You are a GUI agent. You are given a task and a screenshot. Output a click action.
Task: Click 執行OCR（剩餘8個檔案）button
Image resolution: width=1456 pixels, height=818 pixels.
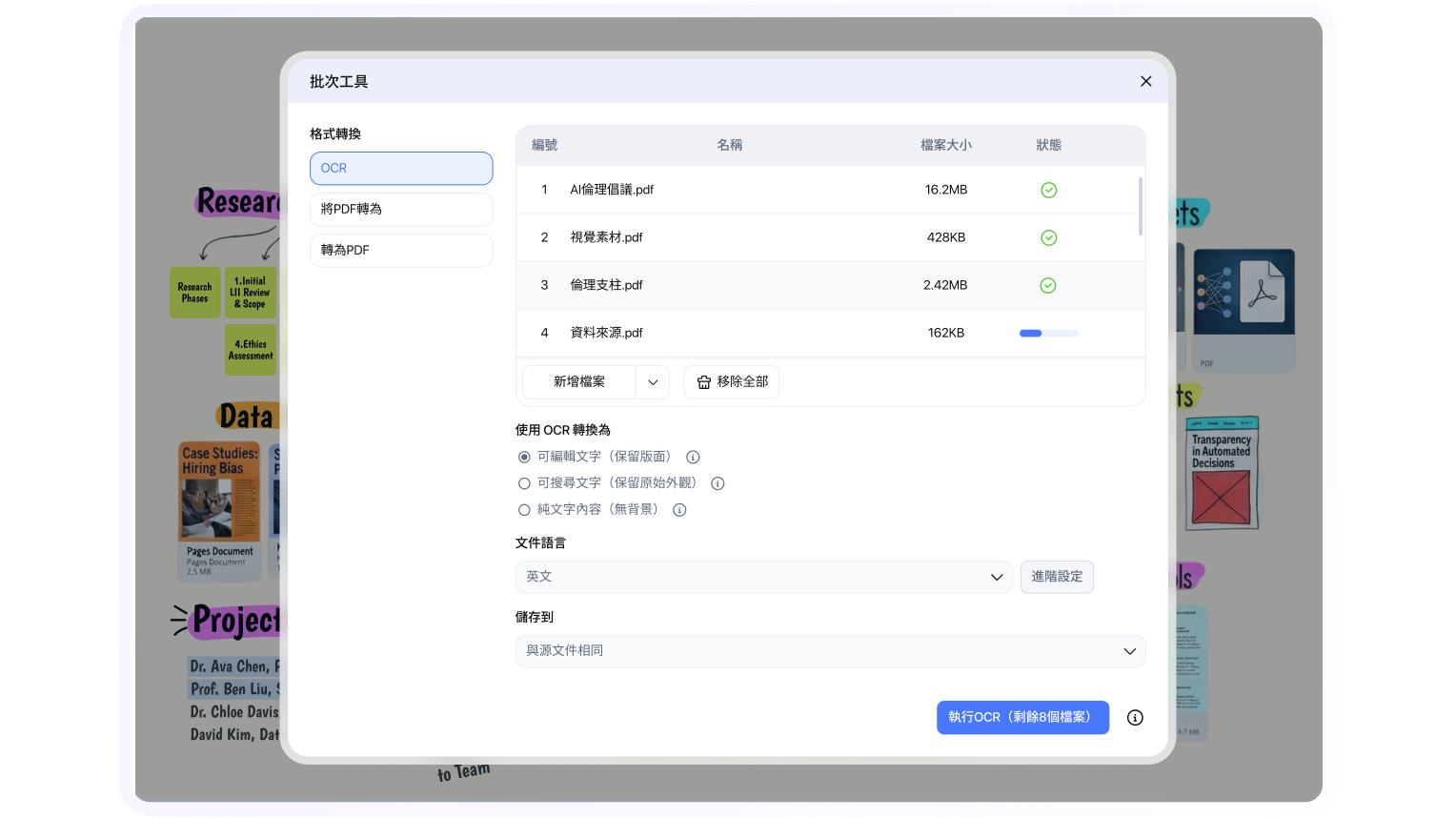tap(1022, 718)
